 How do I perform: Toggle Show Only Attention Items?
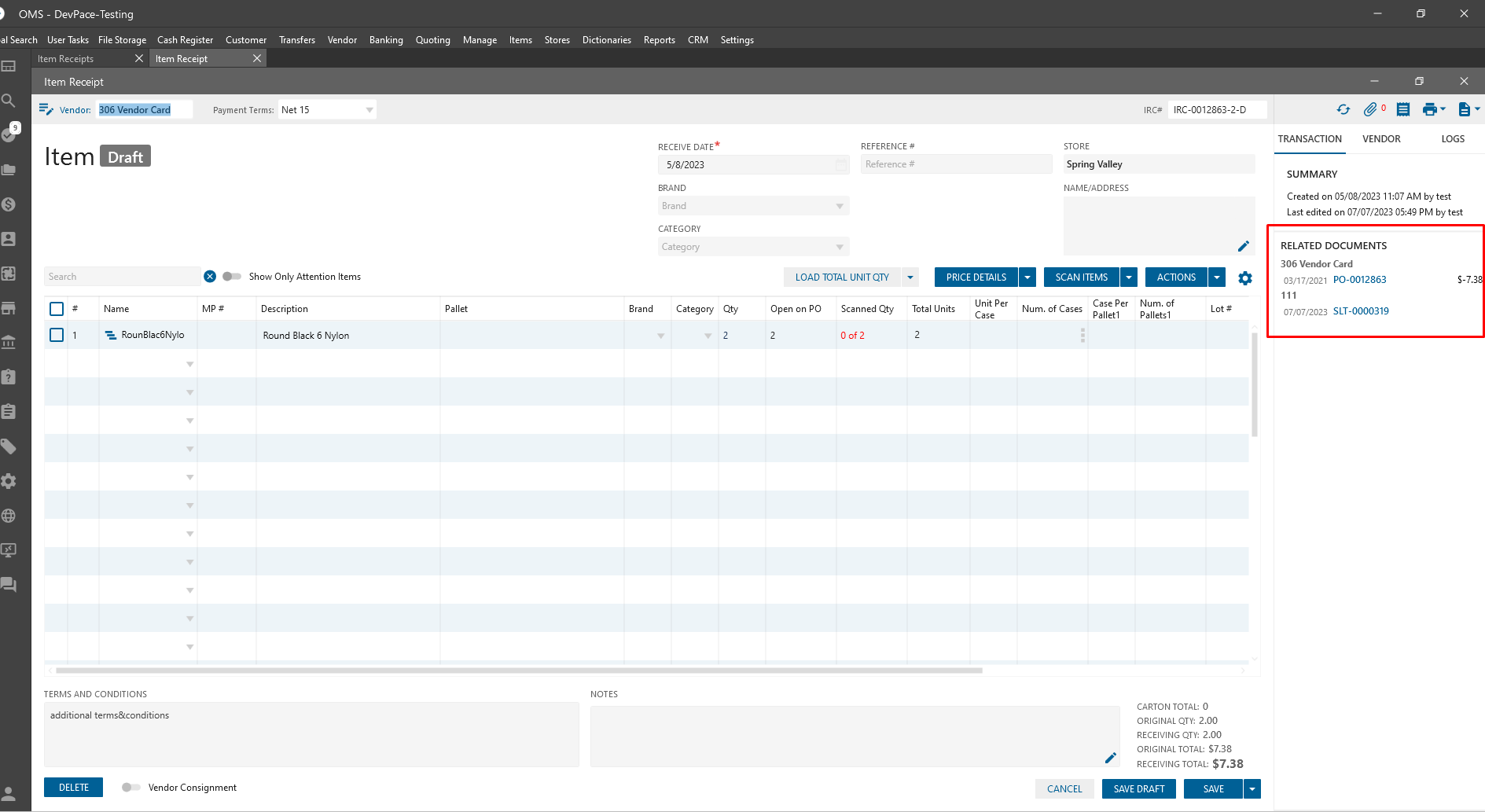click(231, 277)
